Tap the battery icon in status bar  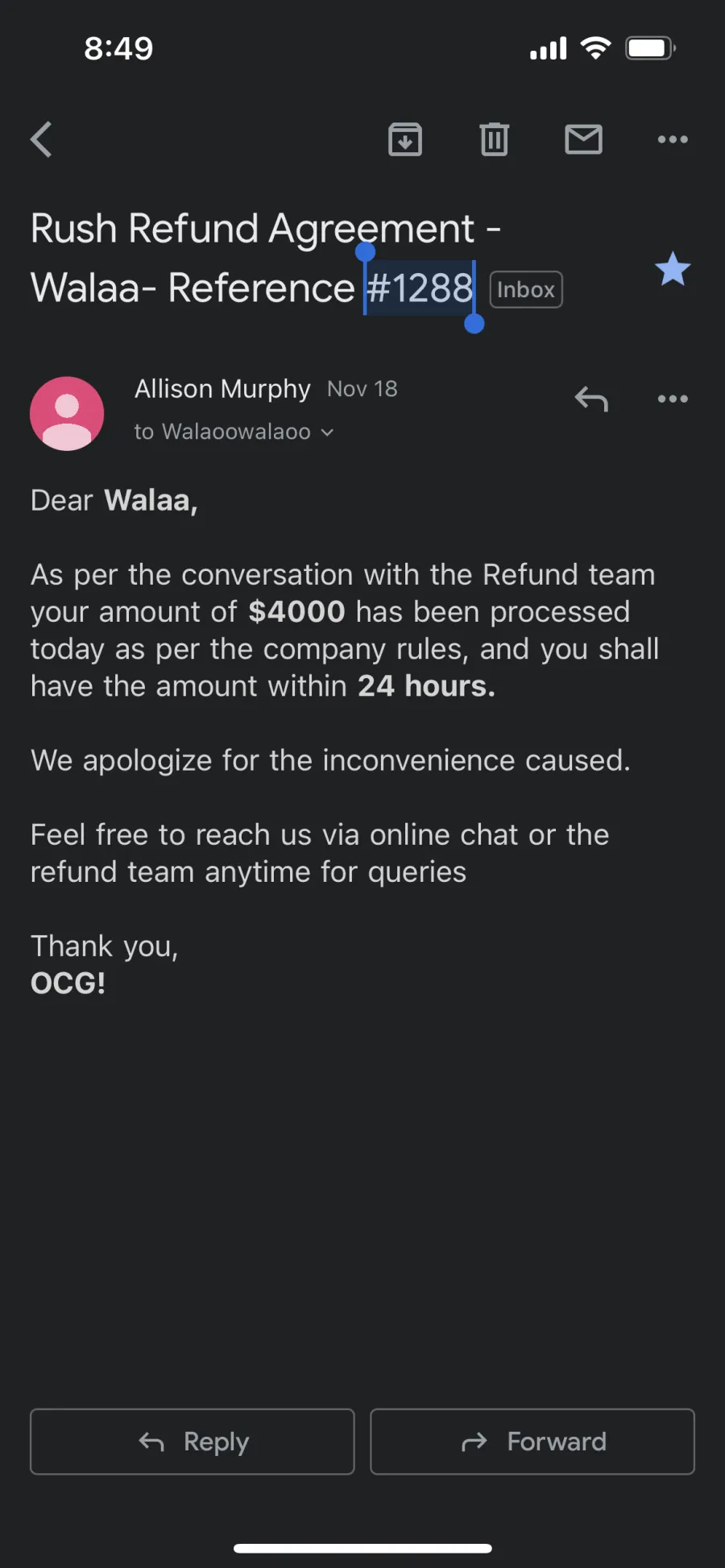(x=651, y=48)
